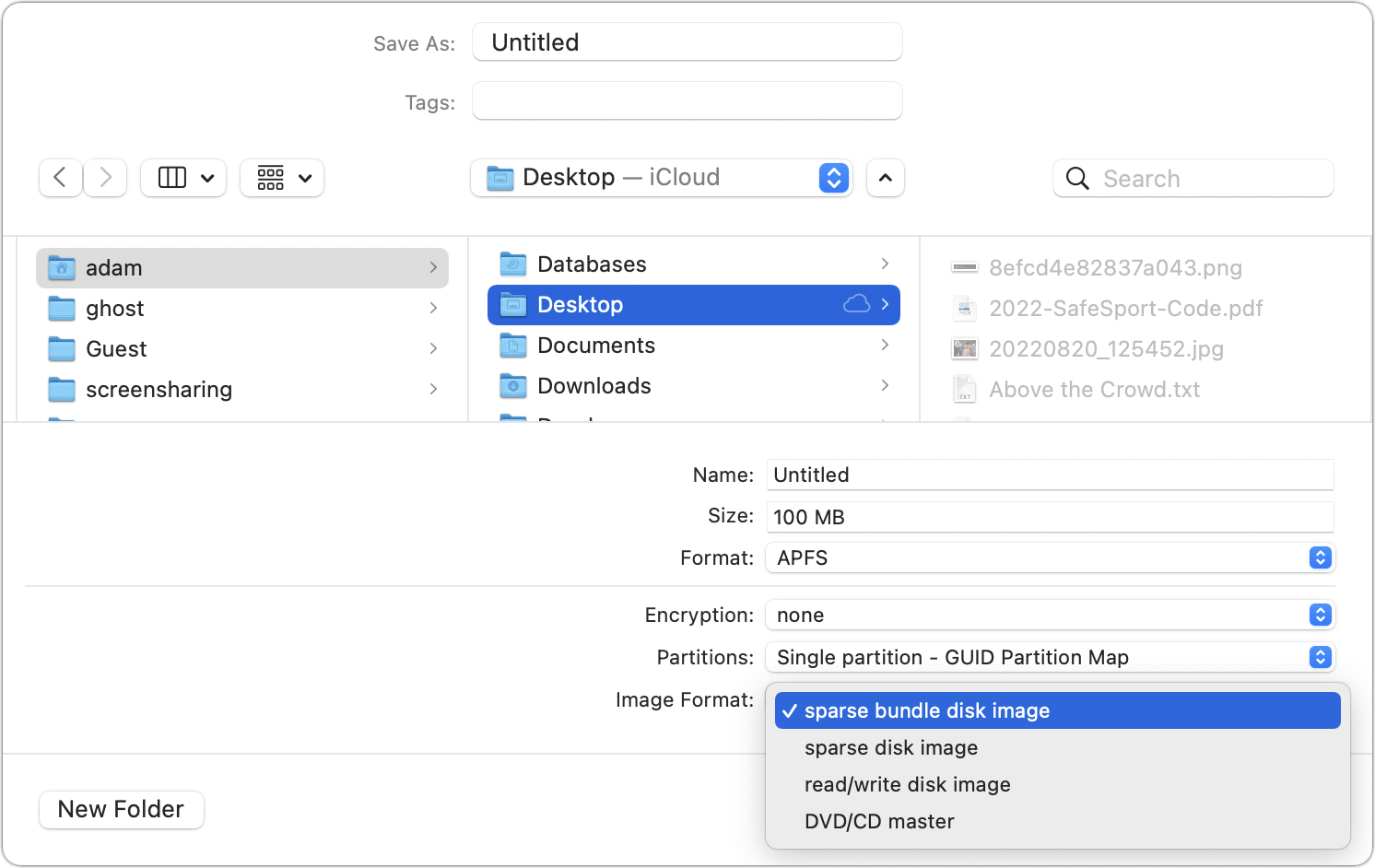Image resolution: width=1375 pixels, height=868 pixels.
Task: Open the Partitions dropdown menu
Action: tap(1050, 657)
